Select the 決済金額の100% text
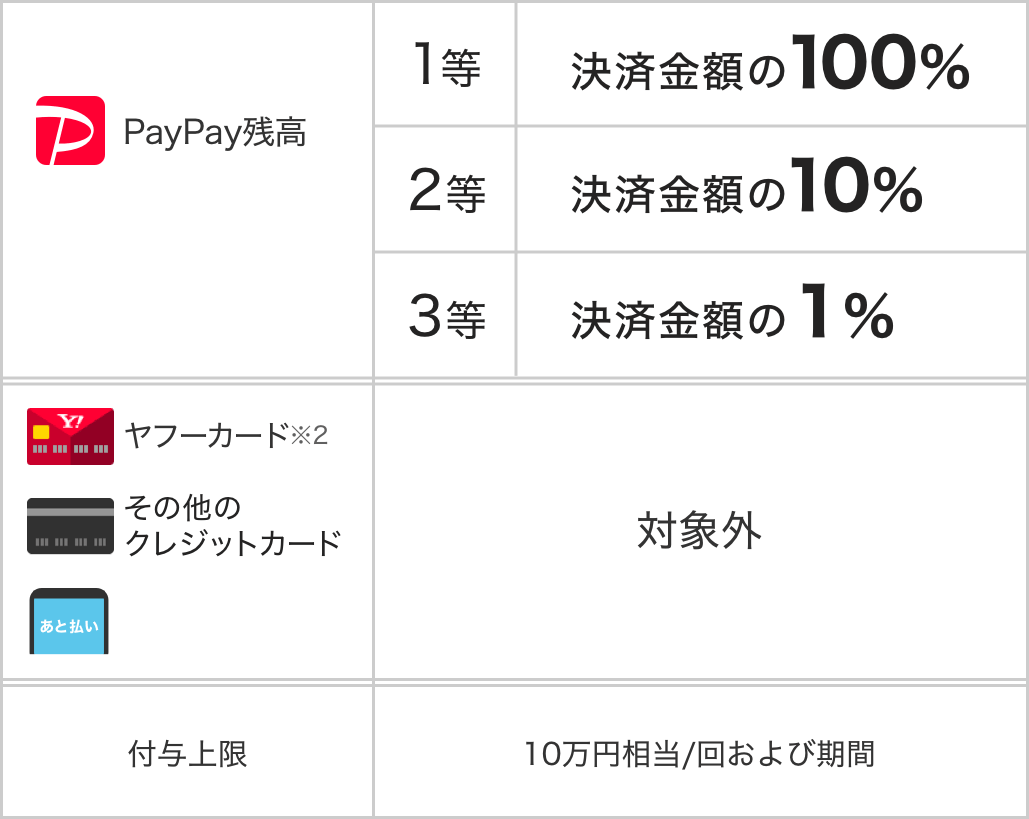Screen dimensions: 1029x819 pos(770,68)
